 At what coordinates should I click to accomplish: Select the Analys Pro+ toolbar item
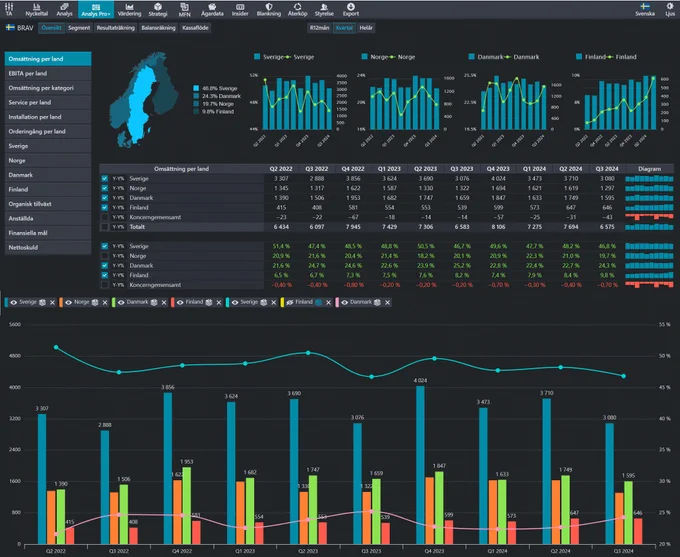[x=96, y=9]
